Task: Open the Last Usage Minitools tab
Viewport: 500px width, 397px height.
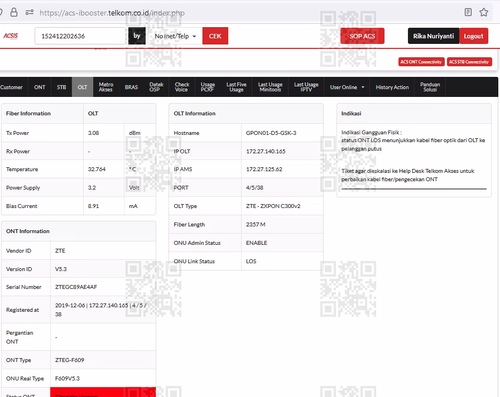Action: 270,87
